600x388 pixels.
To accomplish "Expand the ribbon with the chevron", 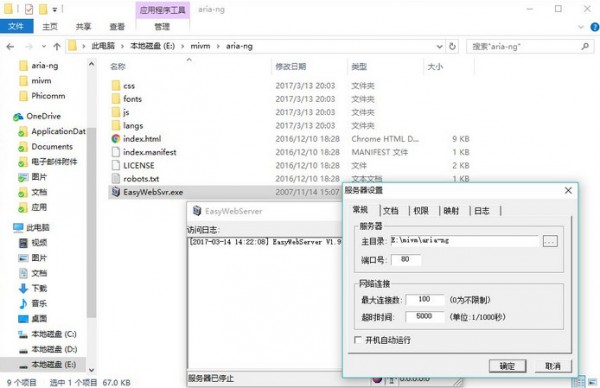I will pos(581,27).
